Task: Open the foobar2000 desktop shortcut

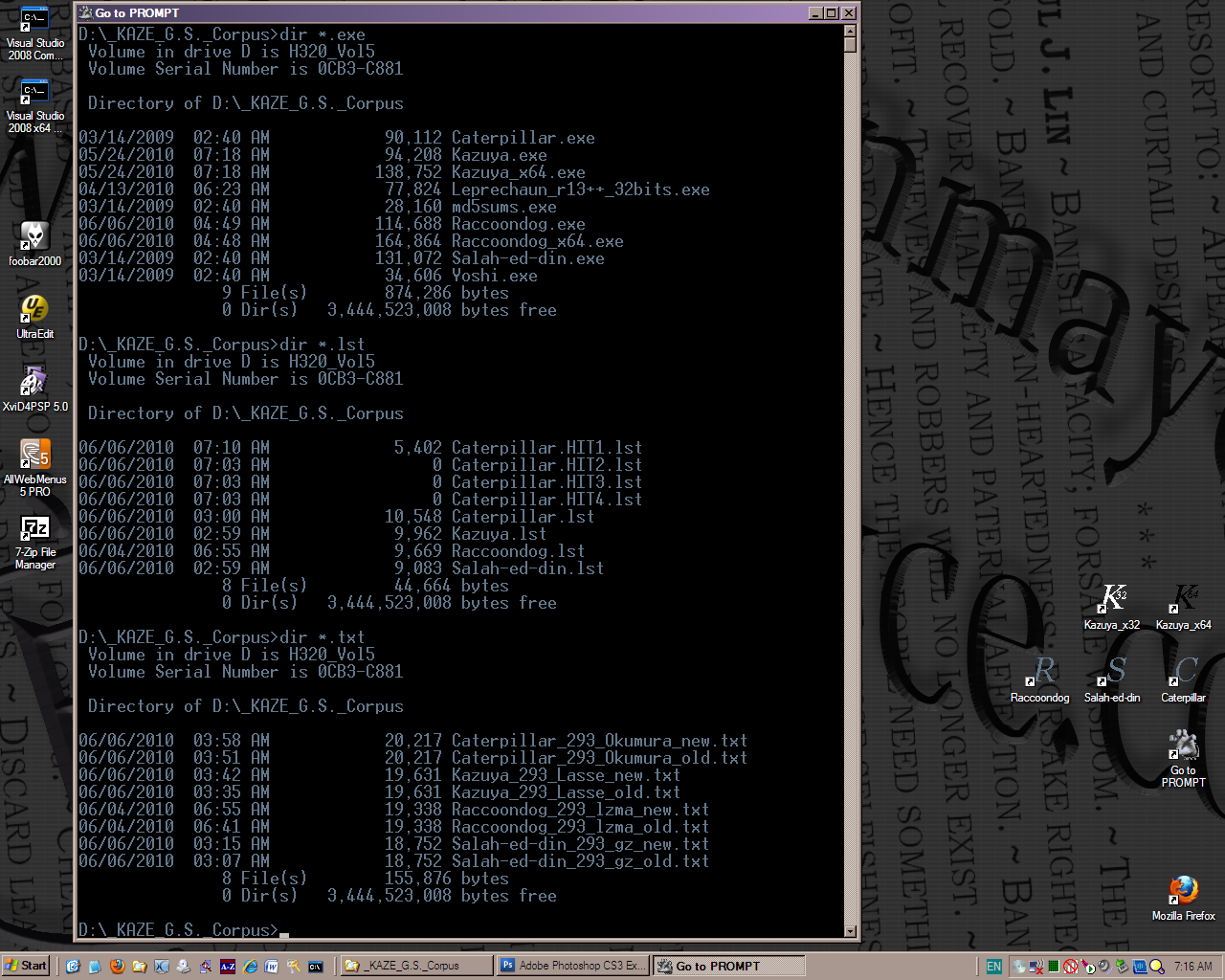Action: pyautogui.click(x=34, y=236)
